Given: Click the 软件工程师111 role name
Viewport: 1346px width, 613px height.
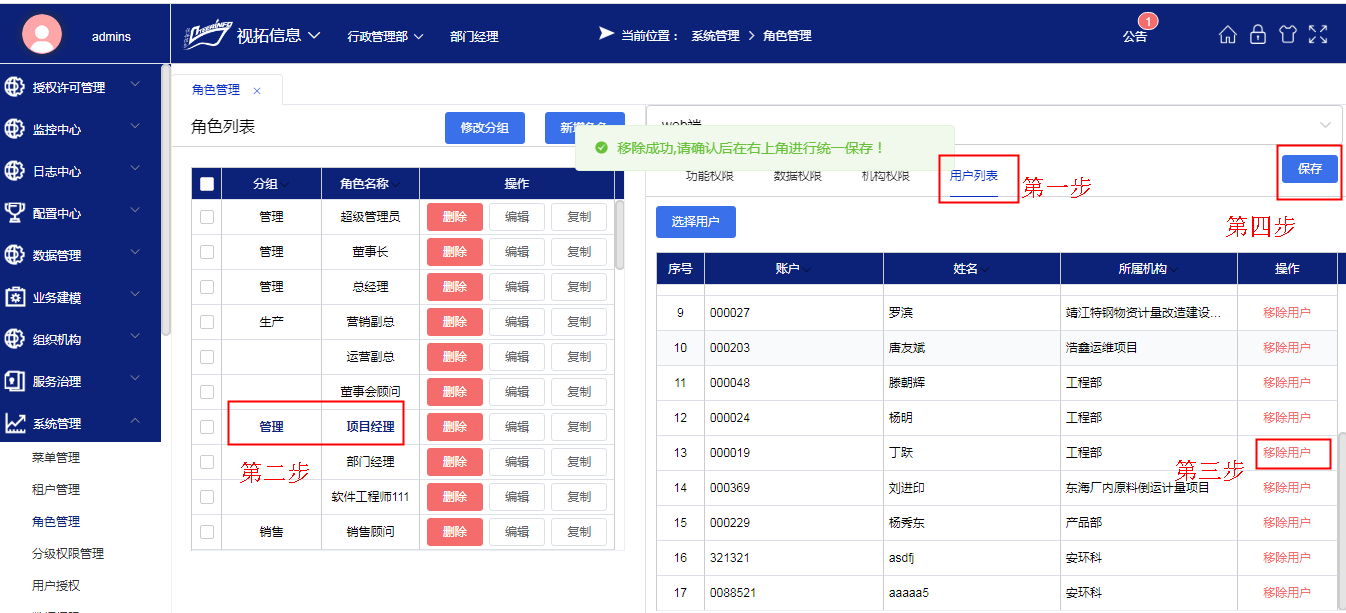Looking at the screenshot, I should point(371,497).
